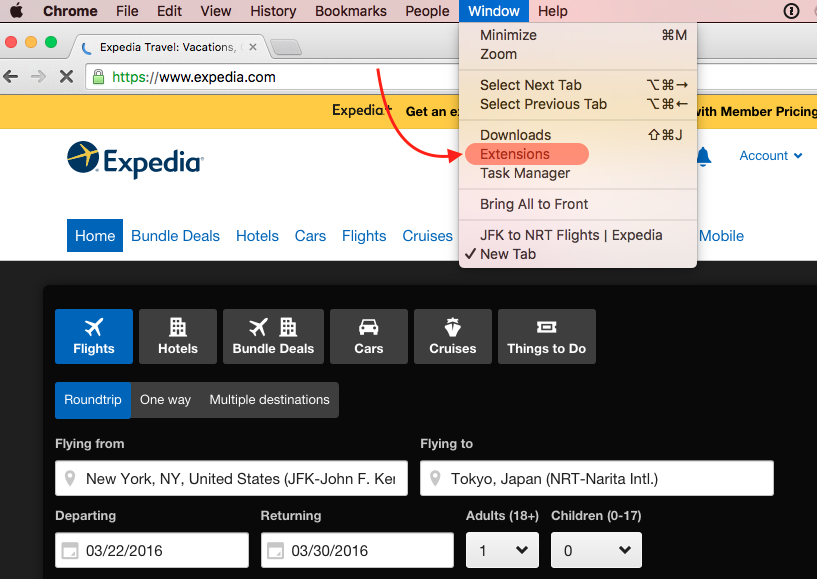Click the location pin in Flying from
Image resolution: width=817 pixels, height=579 pixels.
70,478
